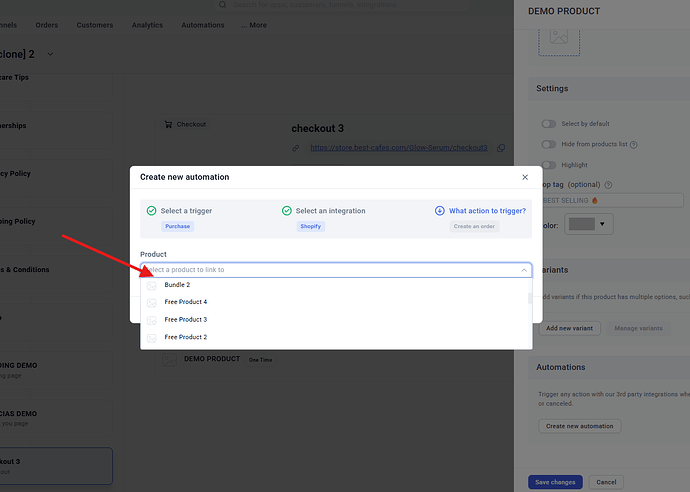Turn on the Highlight toggle

point(549,164)
